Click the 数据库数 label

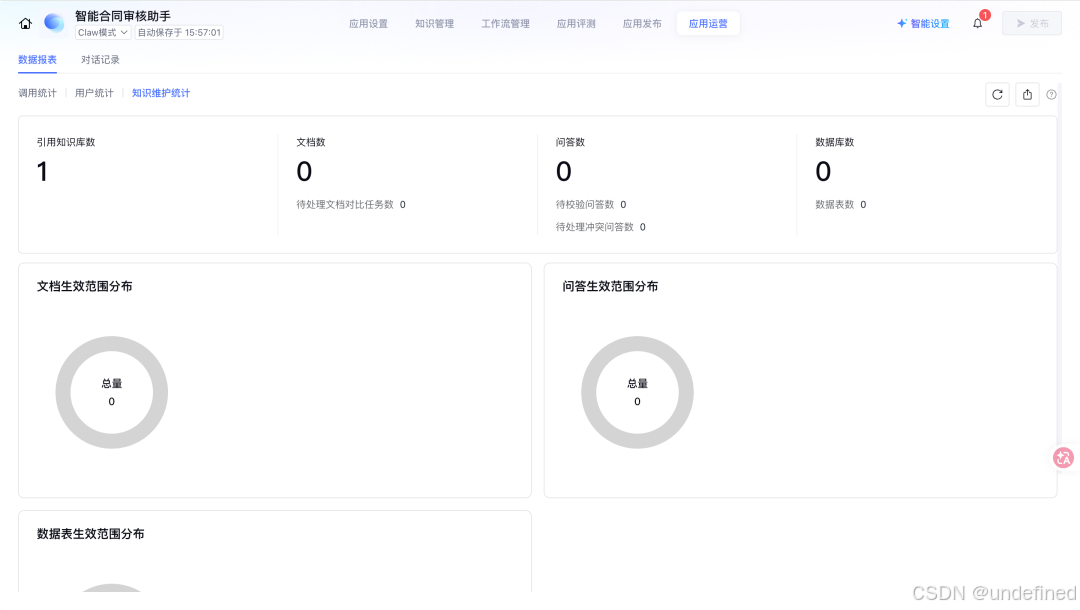tap(835, 142)
